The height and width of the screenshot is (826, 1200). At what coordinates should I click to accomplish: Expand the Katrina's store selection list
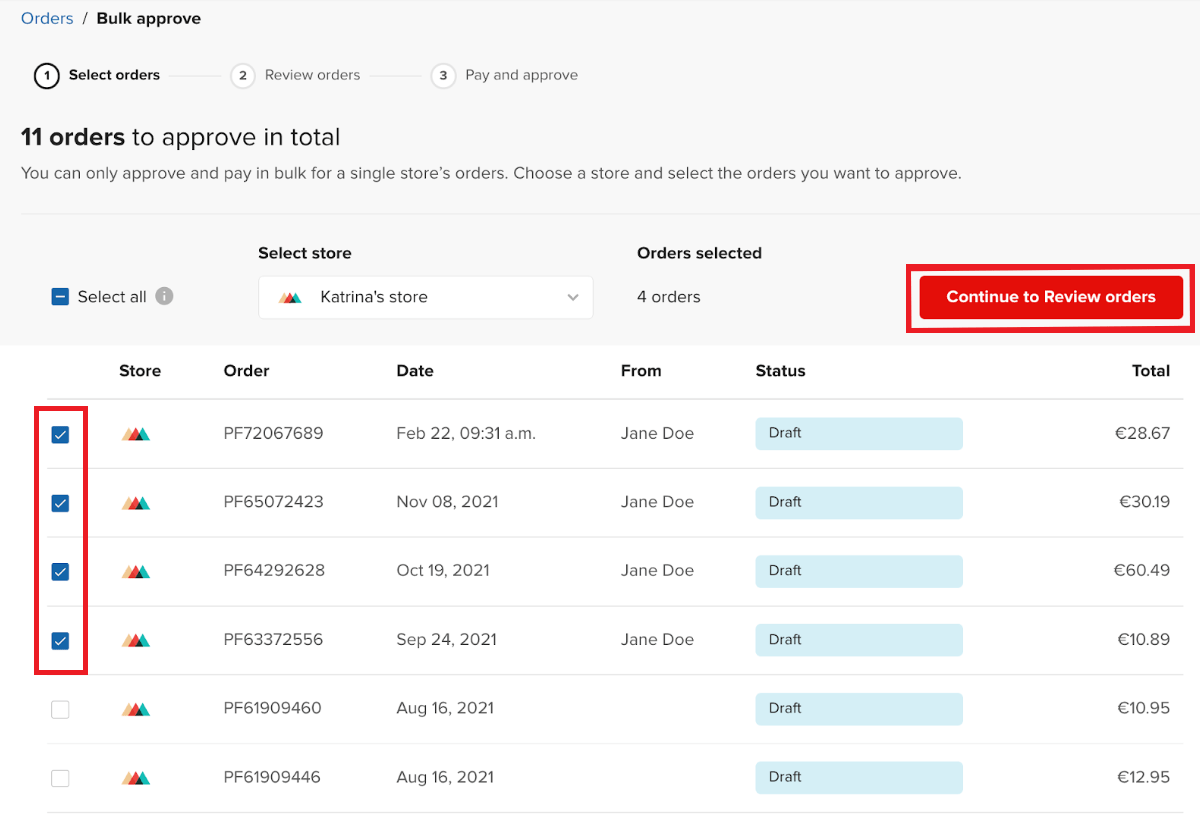coord(426,296)
